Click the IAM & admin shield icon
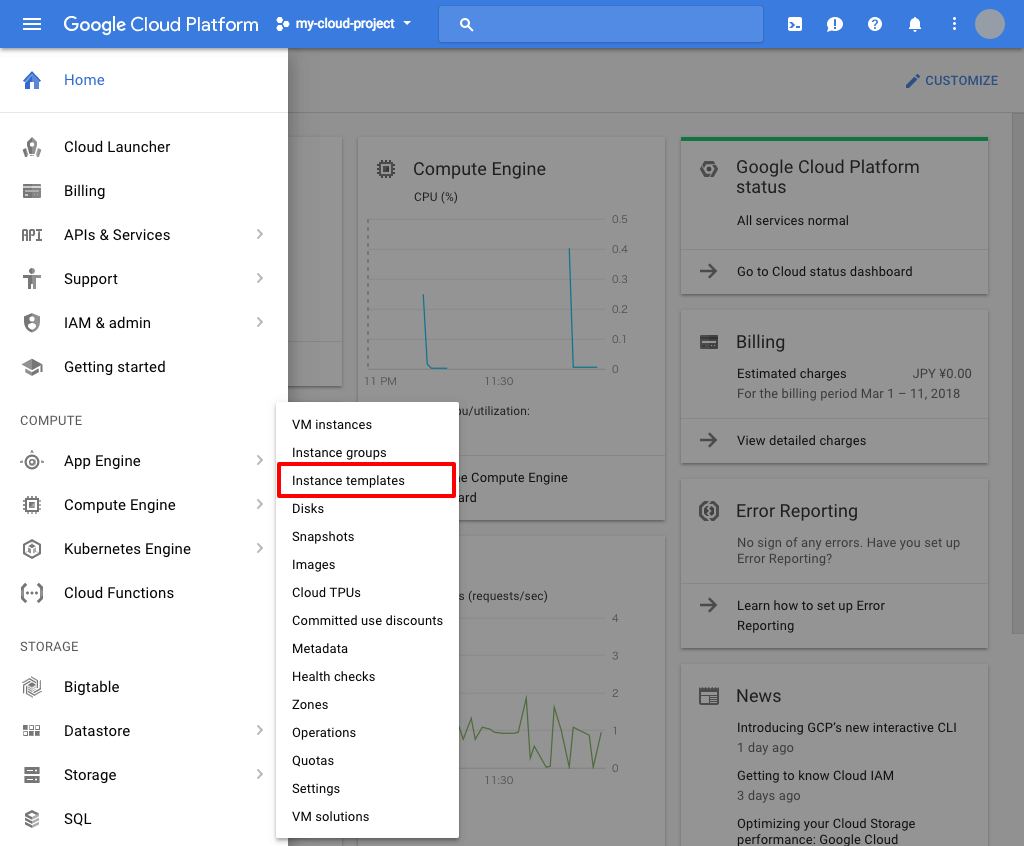This screenshot has height=846, width=1024. tap(32, 323)
